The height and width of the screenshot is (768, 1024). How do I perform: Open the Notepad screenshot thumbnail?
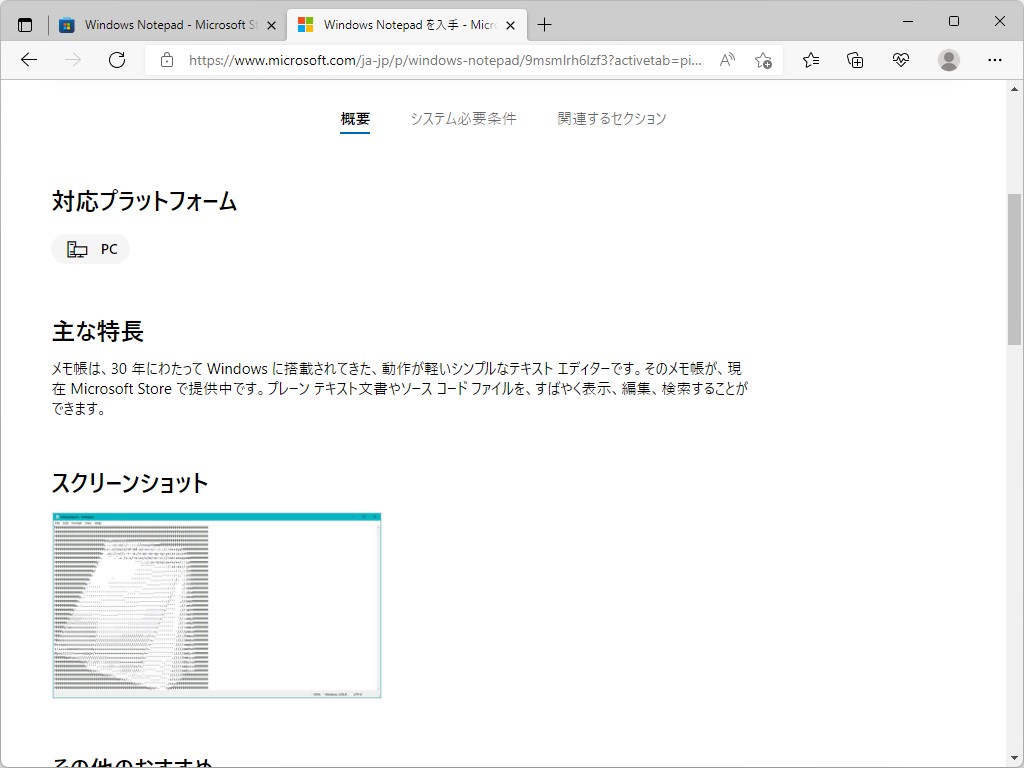click(216, 605)
